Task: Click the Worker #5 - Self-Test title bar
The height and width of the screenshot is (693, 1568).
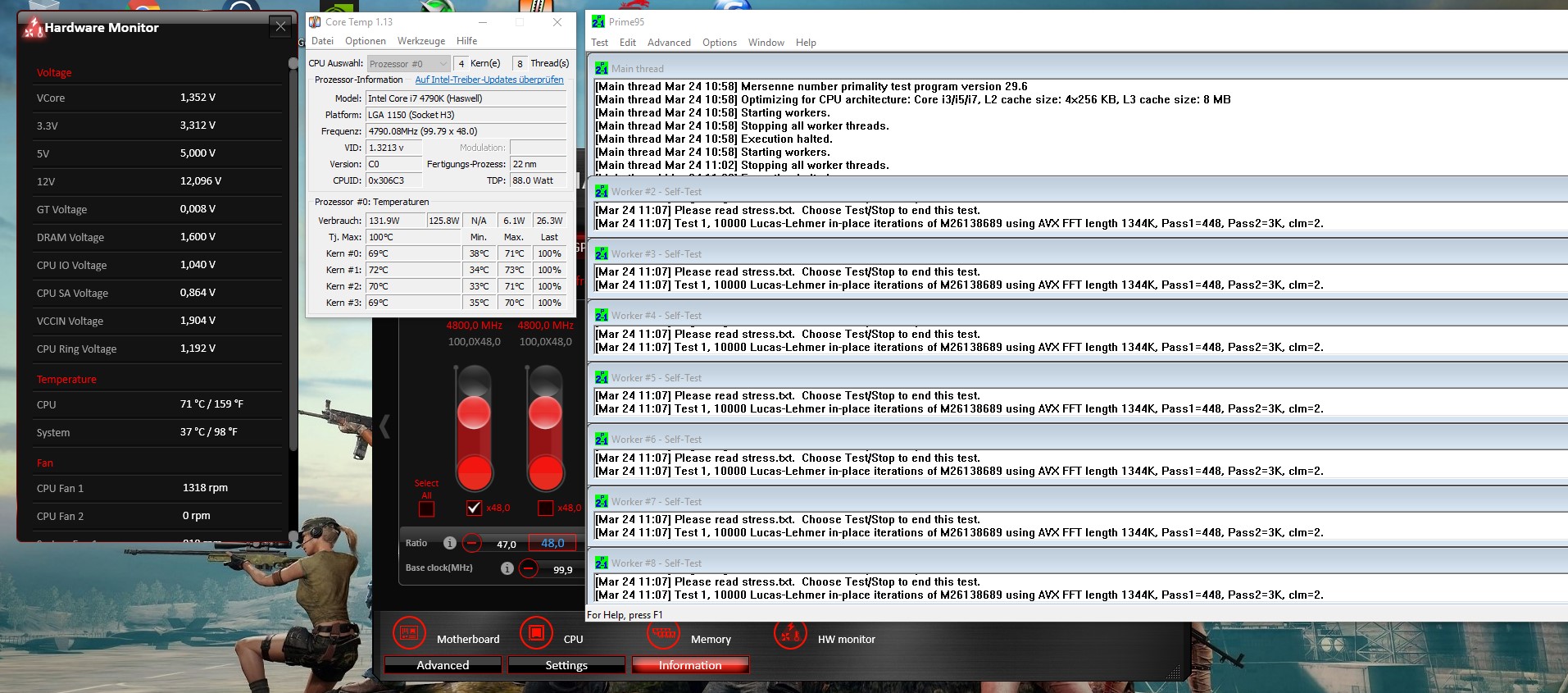Action: tap(1077, 378)
